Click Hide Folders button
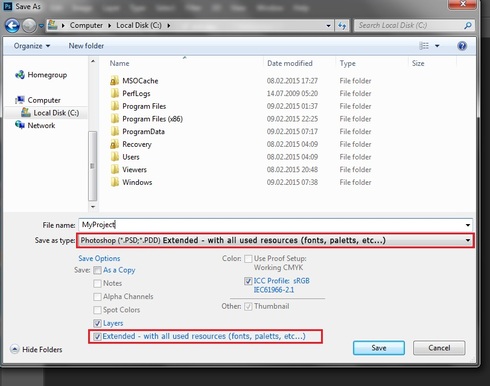 [x=36, y=350]
